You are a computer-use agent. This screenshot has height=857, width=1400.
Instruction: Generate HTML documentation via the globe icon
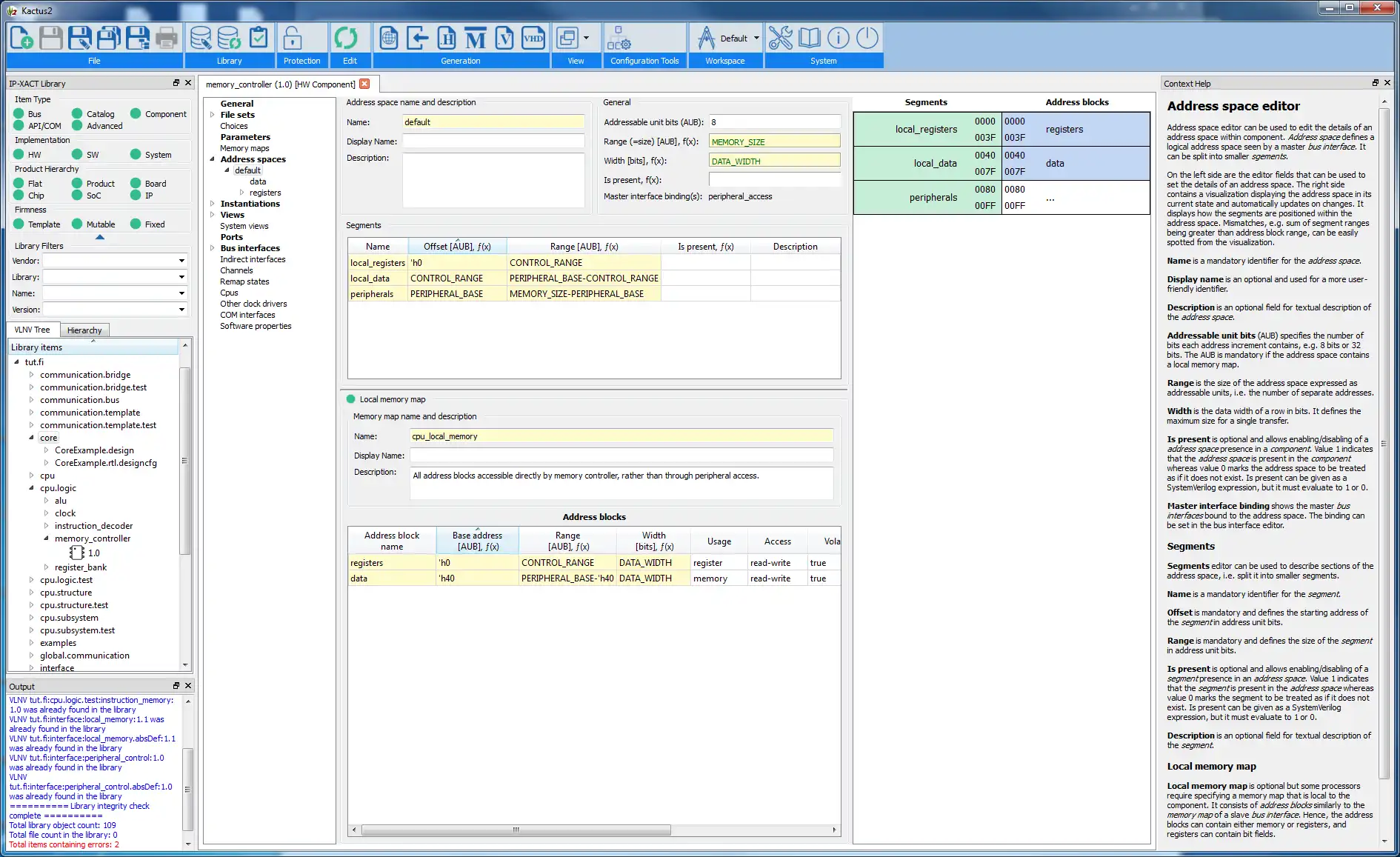click(x=387, y=38)
